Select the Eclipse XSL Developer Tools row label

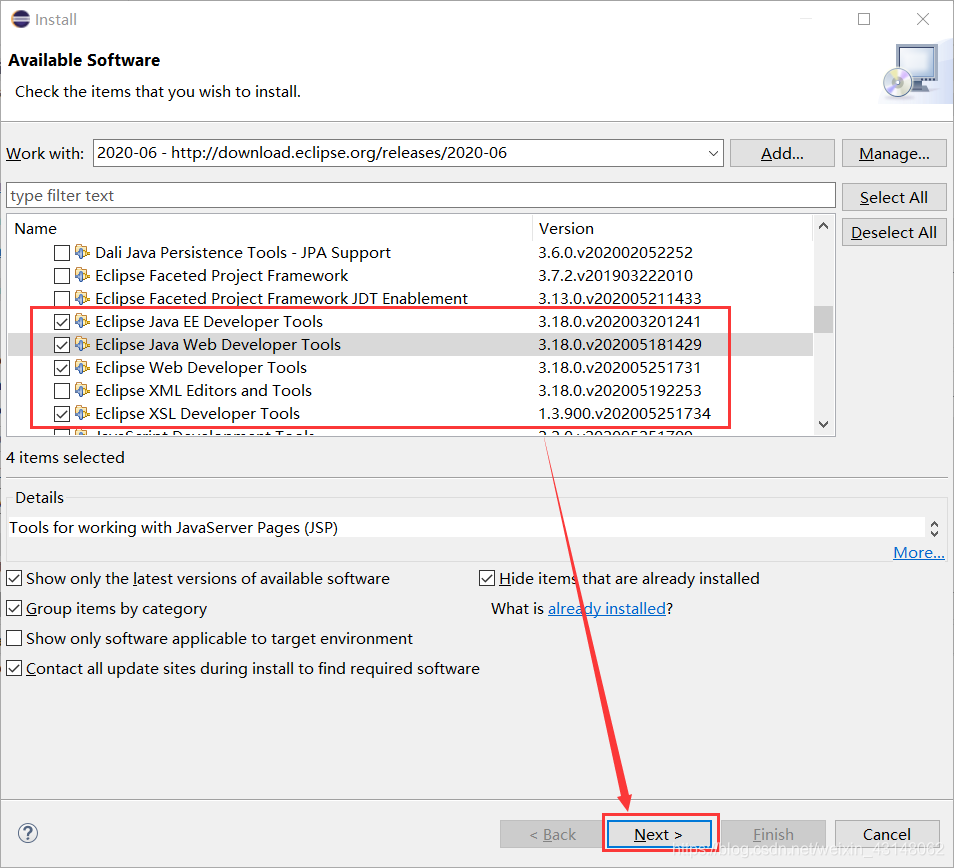click(198, 414)
